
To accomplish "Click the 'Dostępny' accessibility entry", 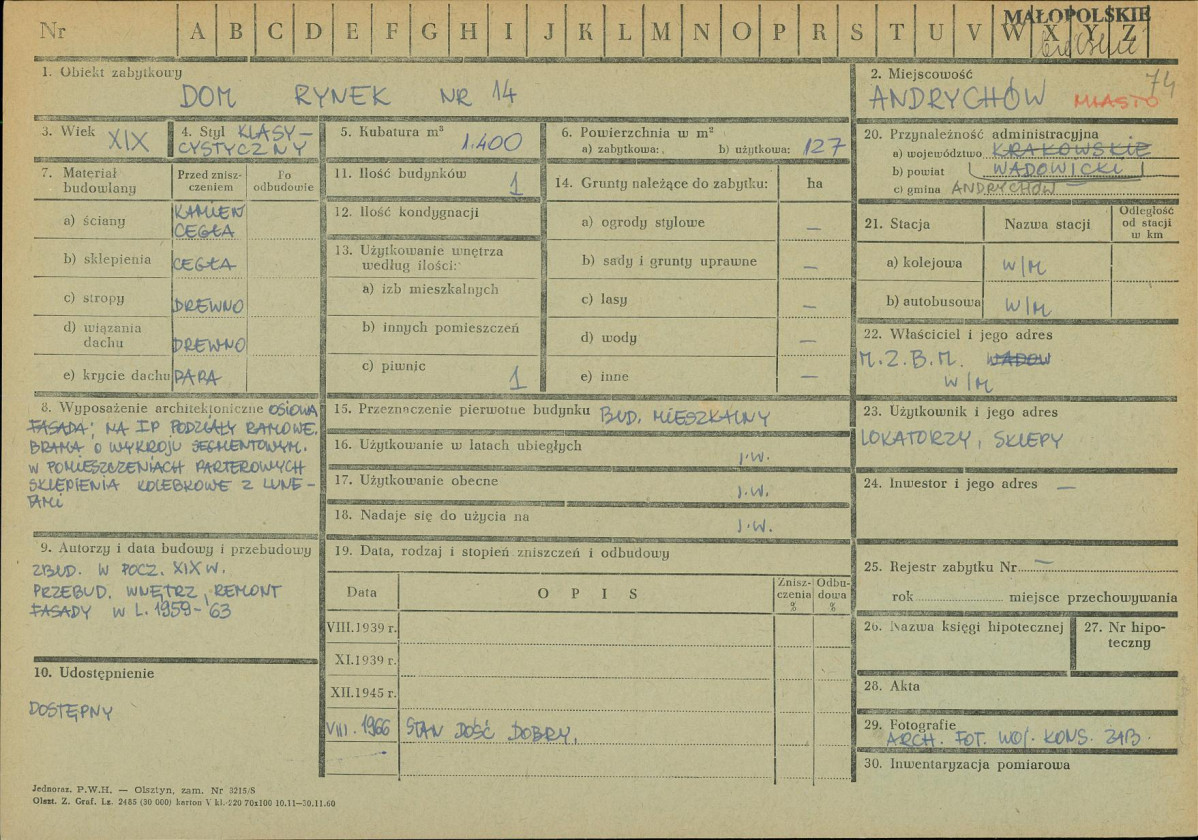I will point(71,712).
